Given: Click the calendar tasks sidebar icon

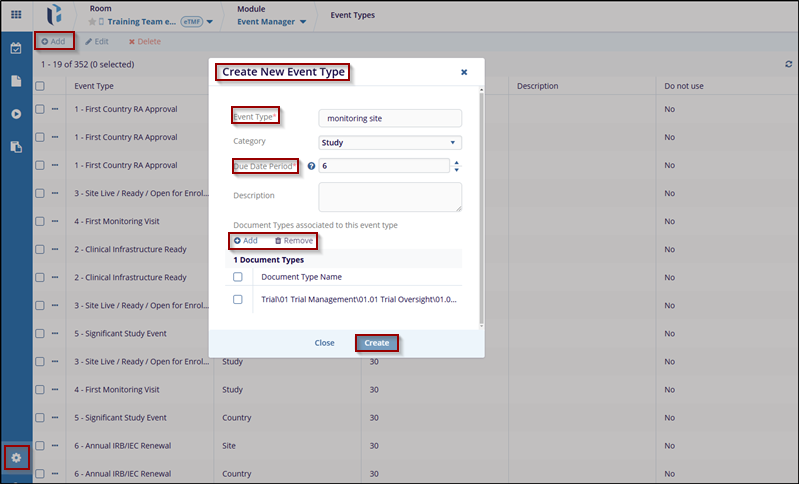Looking at the screenshot, I should (x=16, y=48).
